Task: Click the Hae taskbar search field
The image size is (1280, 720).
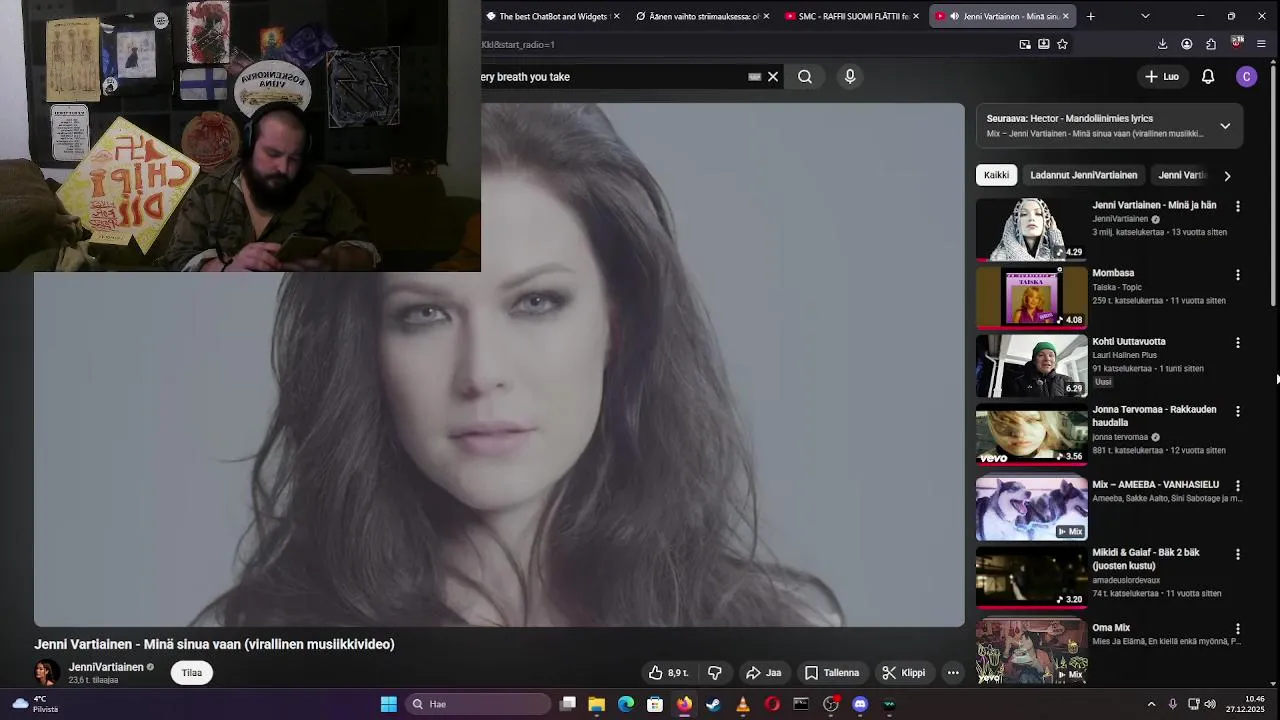Action: pyautogui.click(x=478, y=704)
